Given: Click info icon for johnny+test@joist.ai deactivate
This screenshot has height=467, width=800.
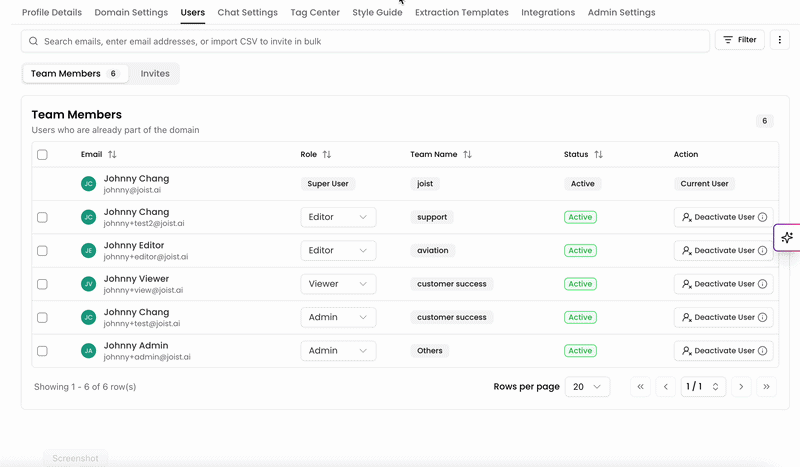Looking at the screenshot, I should (x=762, y=317).
